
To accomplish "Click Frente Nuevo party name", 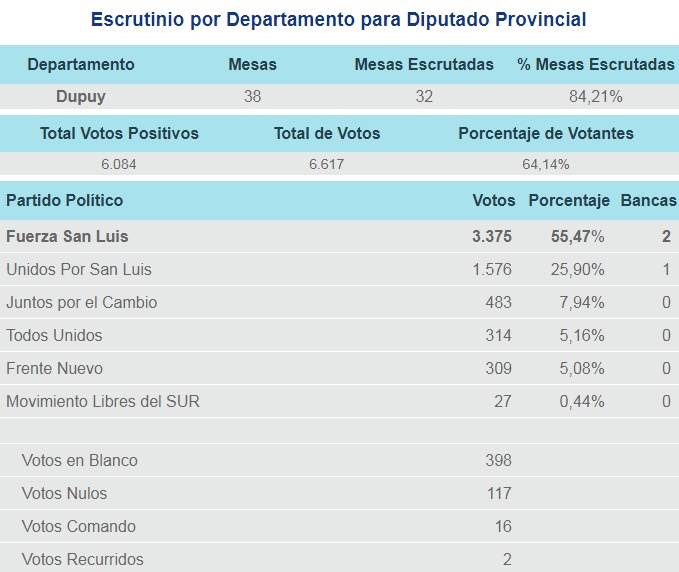I will click(x=55, y=368).
